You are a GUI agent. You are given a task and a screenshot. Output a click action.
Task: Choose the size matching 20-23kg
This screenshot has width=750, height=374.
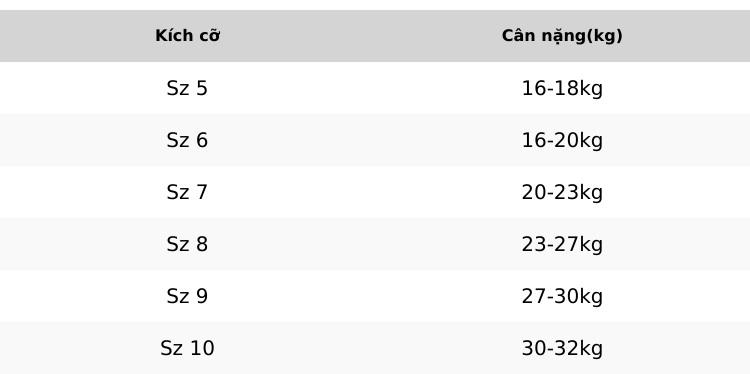pos(187,192)
